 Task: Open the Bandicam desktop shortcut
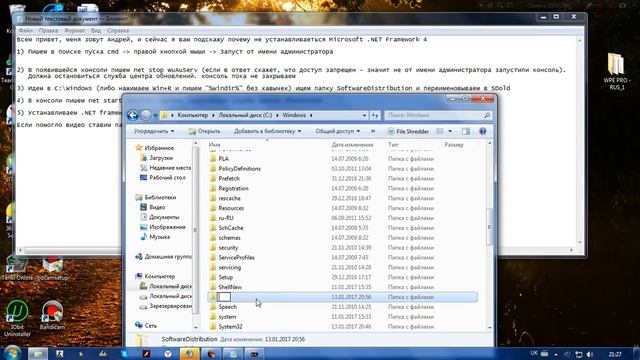click(x=52, y=315)
